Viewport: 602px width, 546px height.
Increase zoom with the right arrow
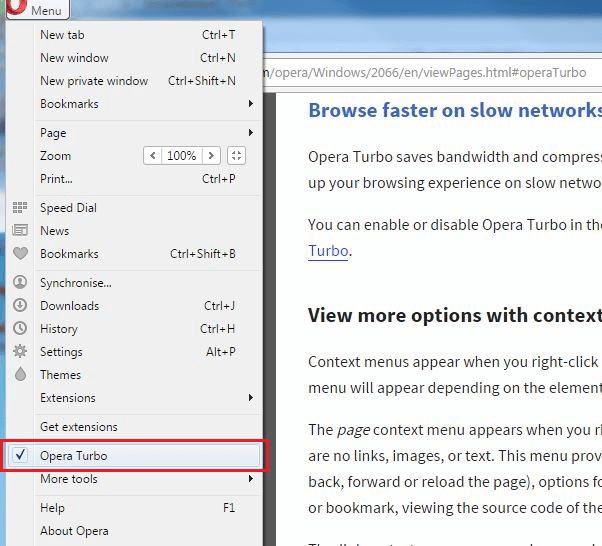pos(210,156)
